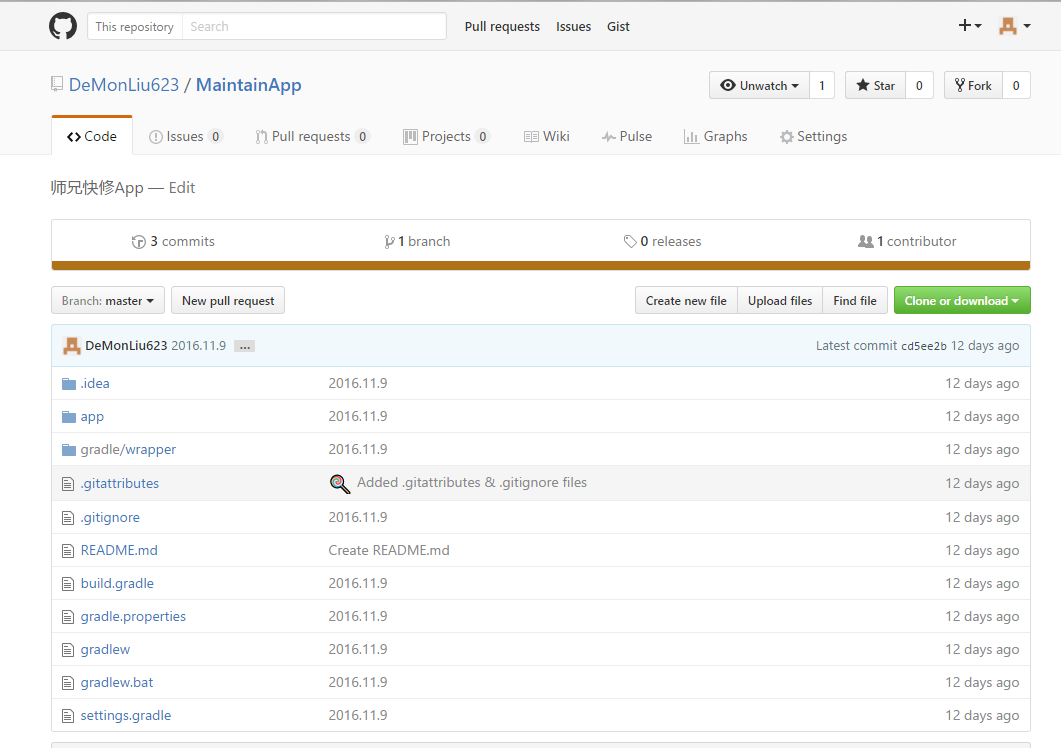Screen dimensions: 1061x748
Task: Click Find file button
Action: point(855,301)
